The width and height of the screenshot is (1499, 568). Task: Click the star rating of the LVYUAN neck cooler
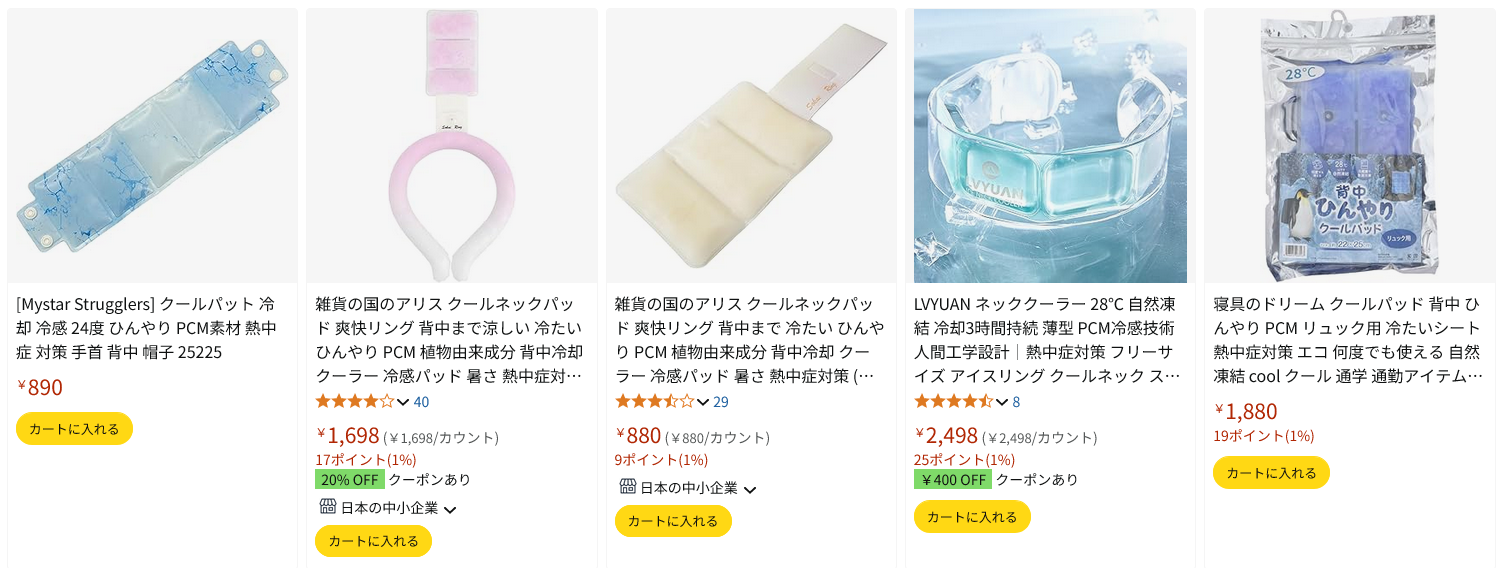954,402
